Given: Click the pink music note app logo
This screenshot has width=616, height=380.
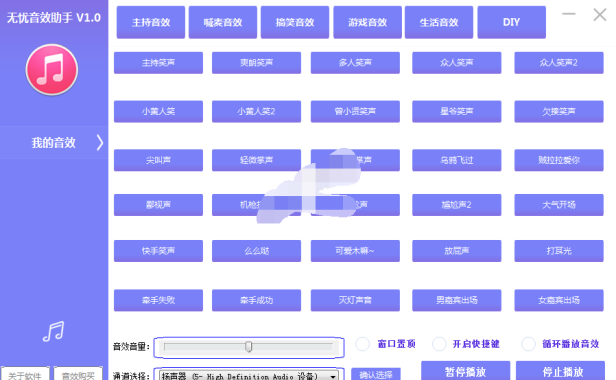Looking at the screenshot, I should click(x=52, y=70).
